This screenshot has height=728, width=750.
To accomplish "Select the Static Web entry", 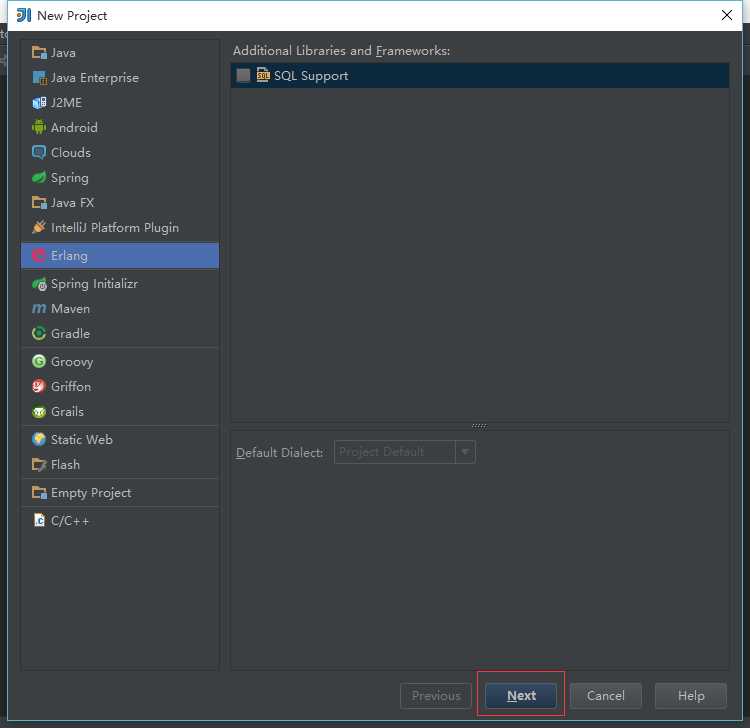I will point(120,439).
